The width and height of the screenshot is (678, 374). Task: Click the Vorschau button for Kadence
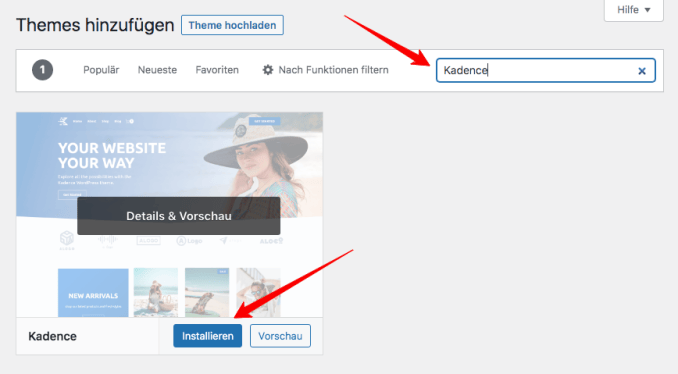tap(280, 336)
